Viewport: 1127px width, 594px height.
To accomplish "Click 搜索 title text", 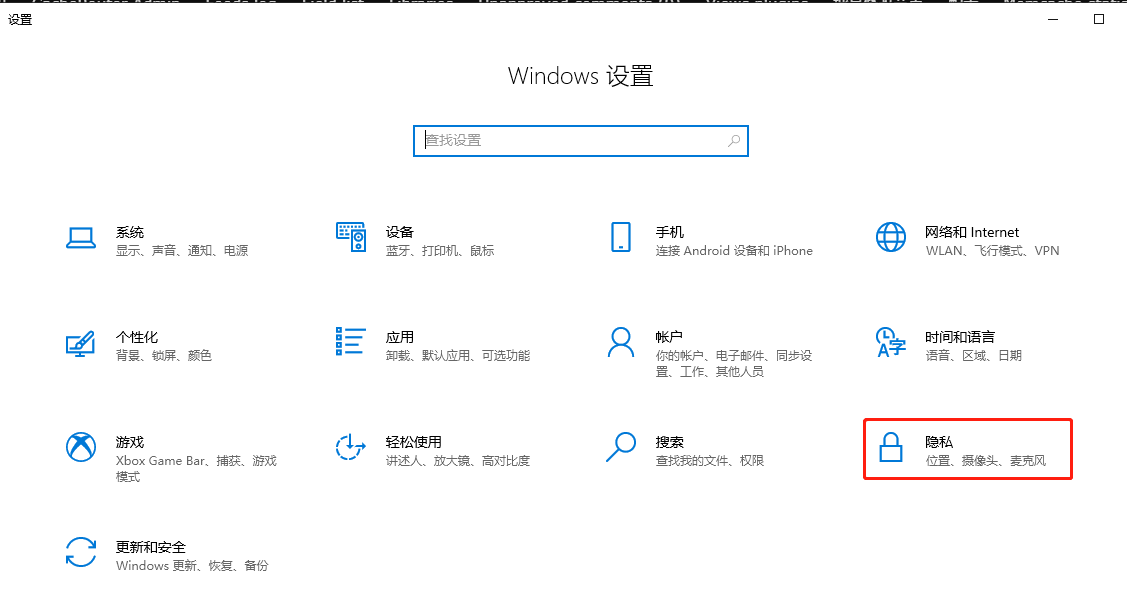I will (x=670, y=442).
